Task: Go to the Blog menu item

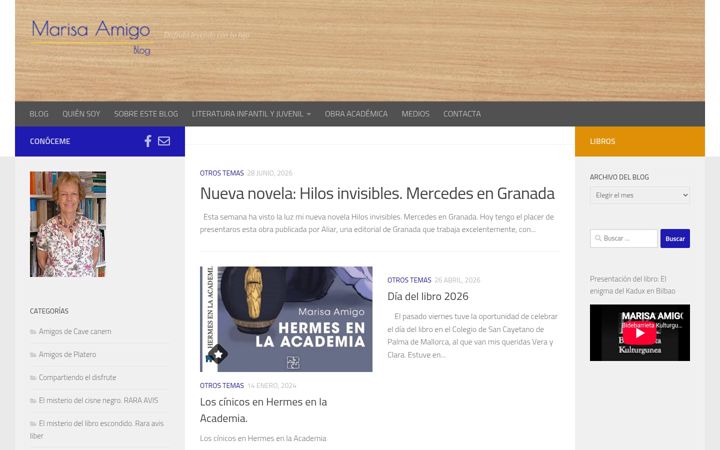Action: point(39,114)
